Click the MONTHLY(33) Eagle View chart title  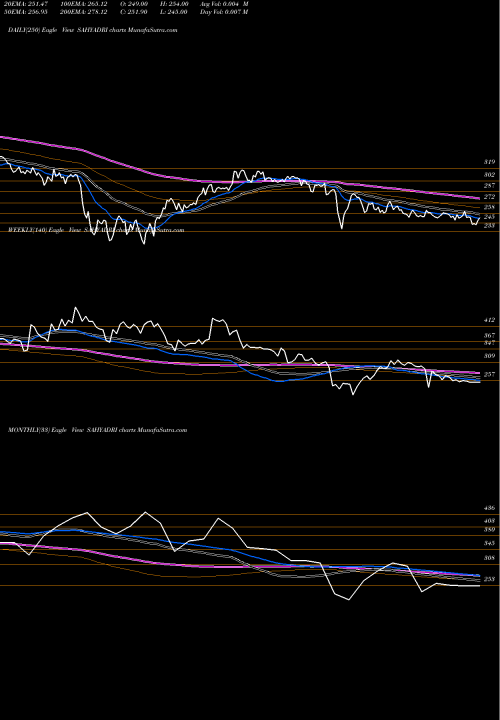click(97, 430)
